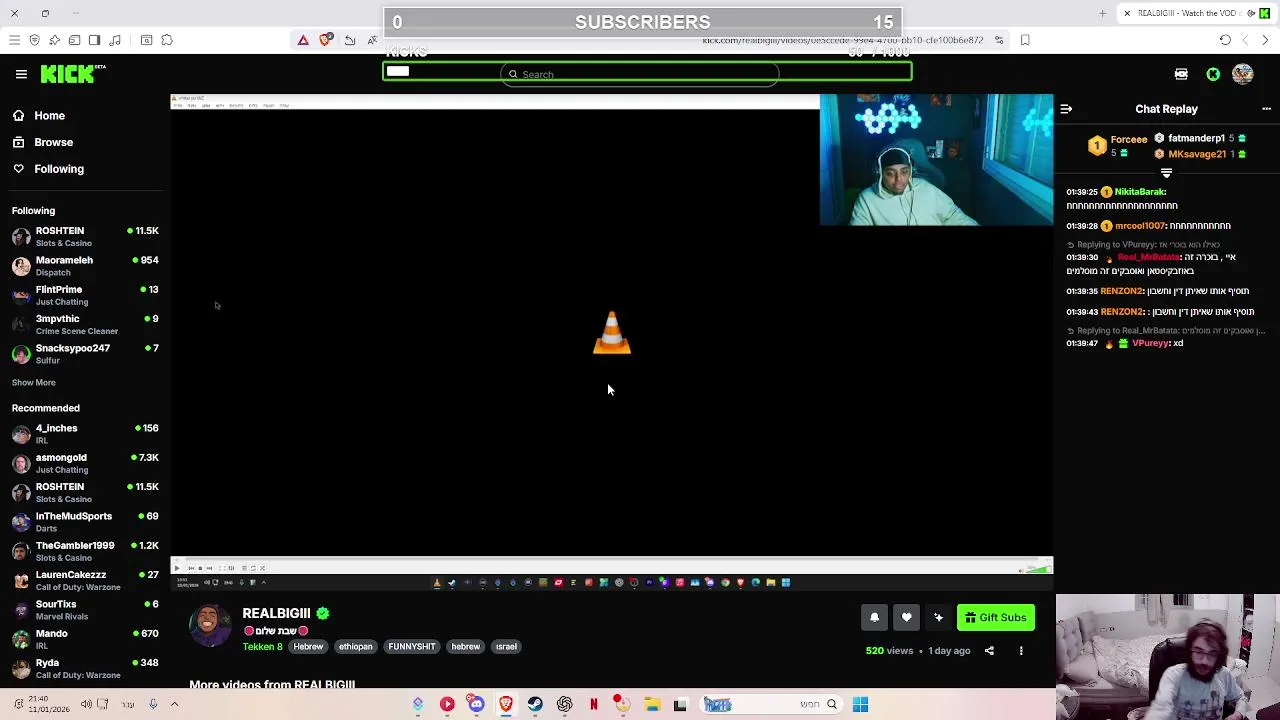Open Following in the sidebar
1280x720 pixels.
coord(59,169)
